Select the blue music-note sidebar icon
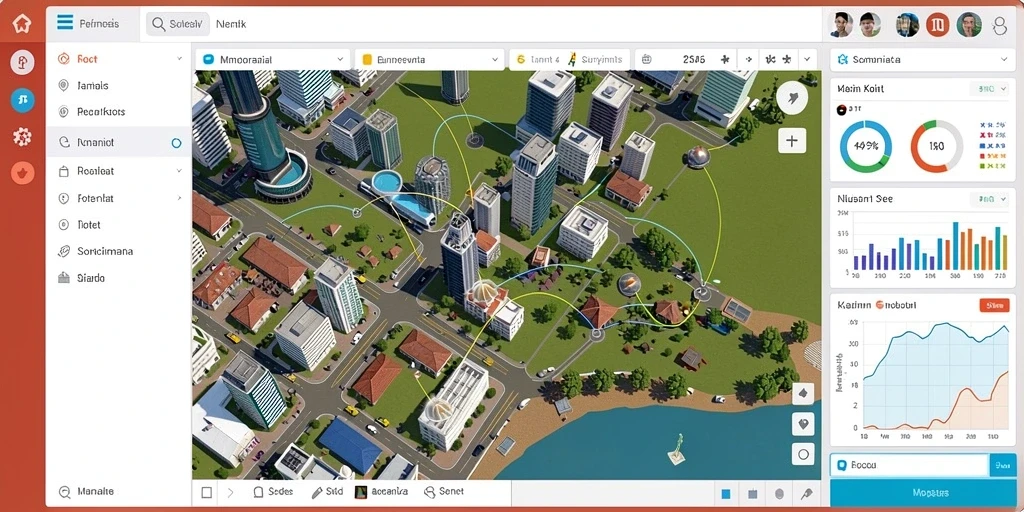This screenshot has width=1024, height=512. point(22,100)
